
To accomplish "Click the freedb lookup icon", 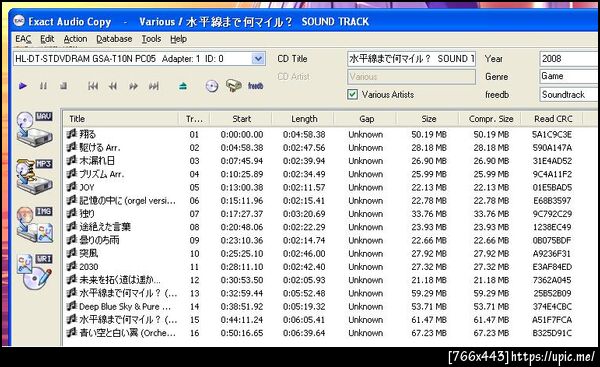I will [255, 86].
